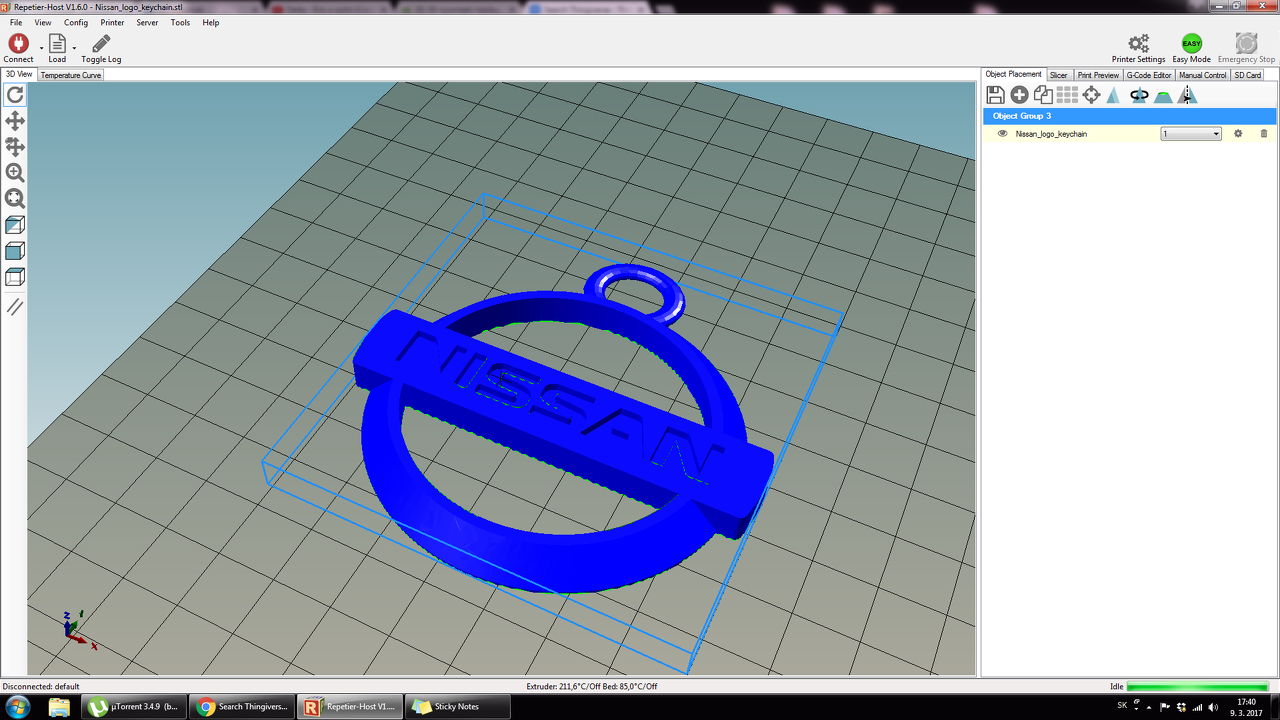Screen dimensions: 1280x720
Task: Open the File menu
Action: (x=16, y=22)
